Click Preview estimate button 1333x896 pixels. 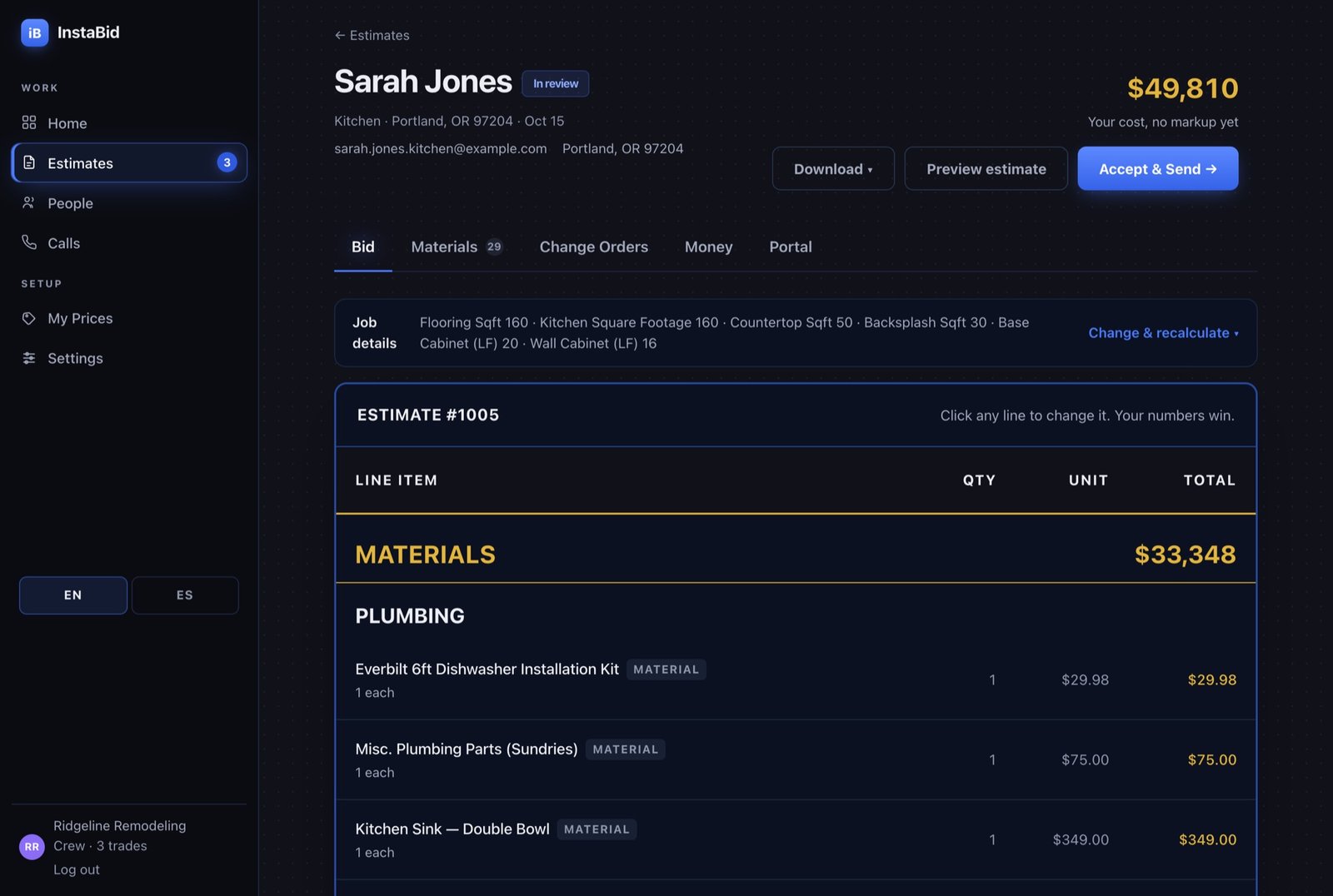point(986,169)
